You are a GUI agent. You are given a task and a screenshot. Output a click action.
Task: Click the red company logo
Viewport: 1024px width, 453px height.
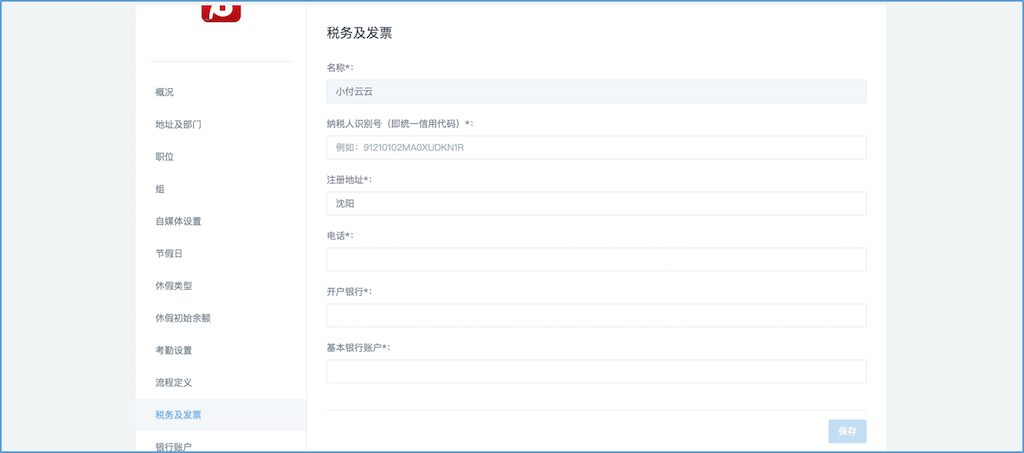tap(221, 12)
